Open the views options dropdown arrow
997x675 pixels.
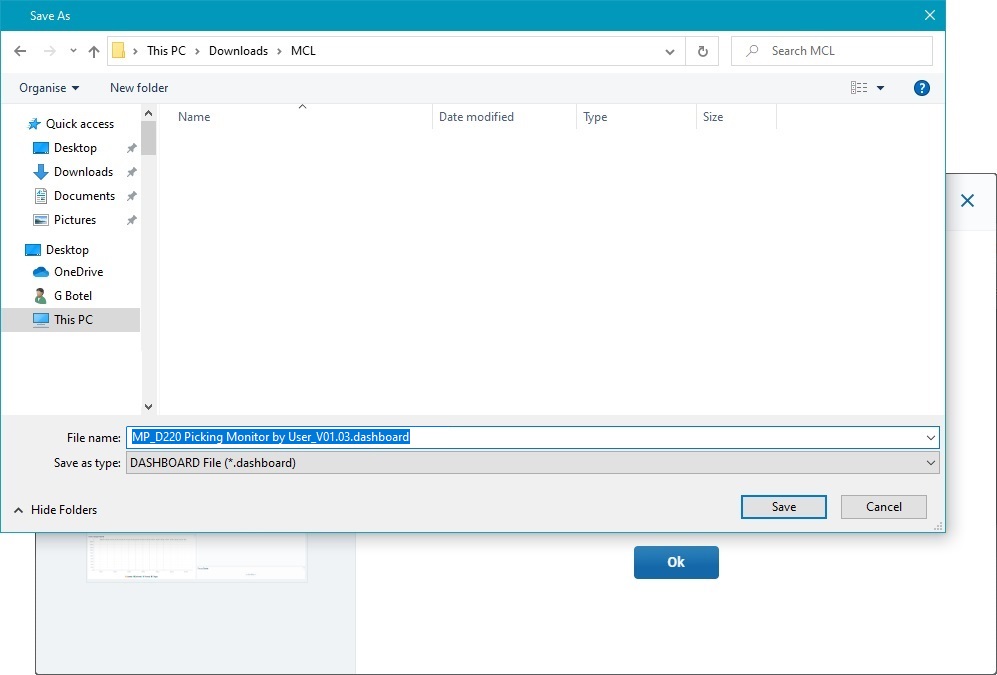pos(878,88)
